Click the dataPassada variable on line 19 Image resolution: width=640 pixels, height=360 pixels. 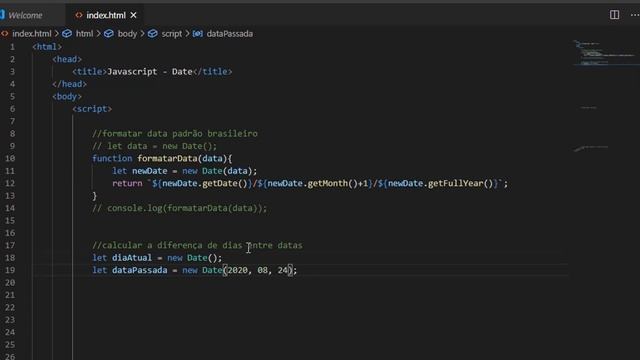pyautogui.click(x=140, y=270)
